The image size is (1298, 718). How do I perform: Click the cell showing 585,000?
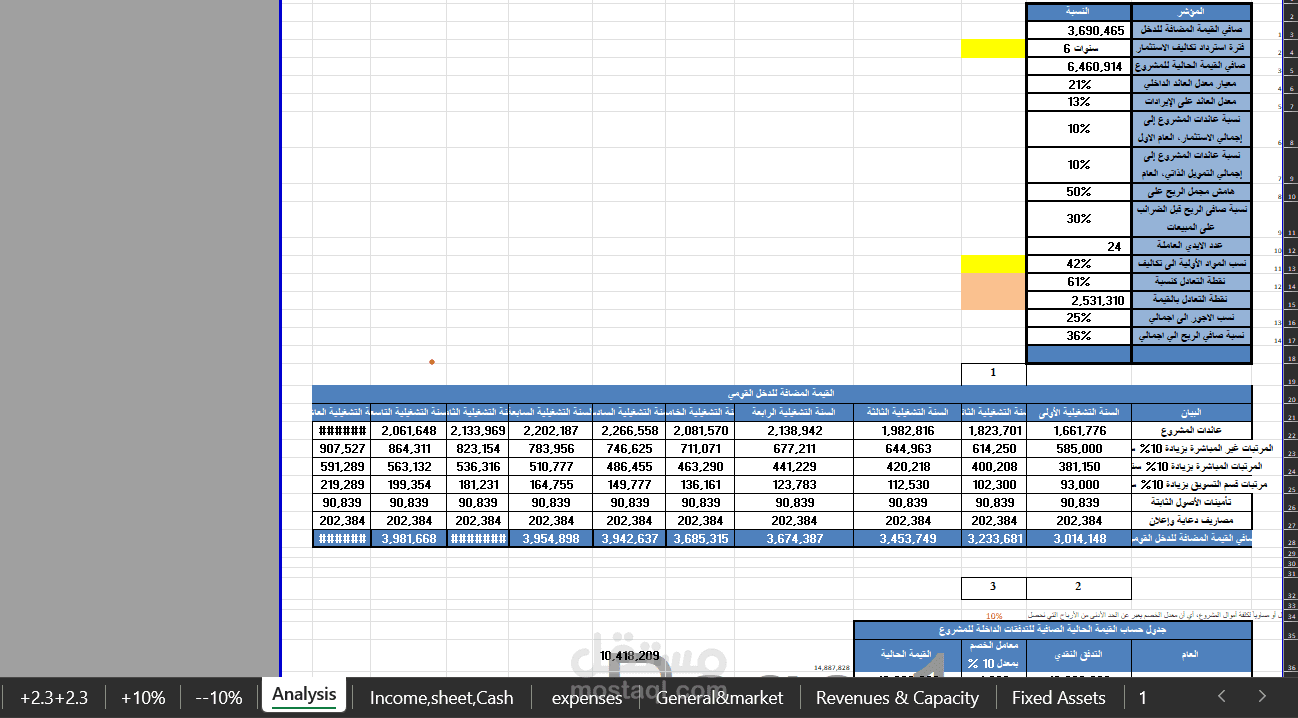(x=1079, y=449)
